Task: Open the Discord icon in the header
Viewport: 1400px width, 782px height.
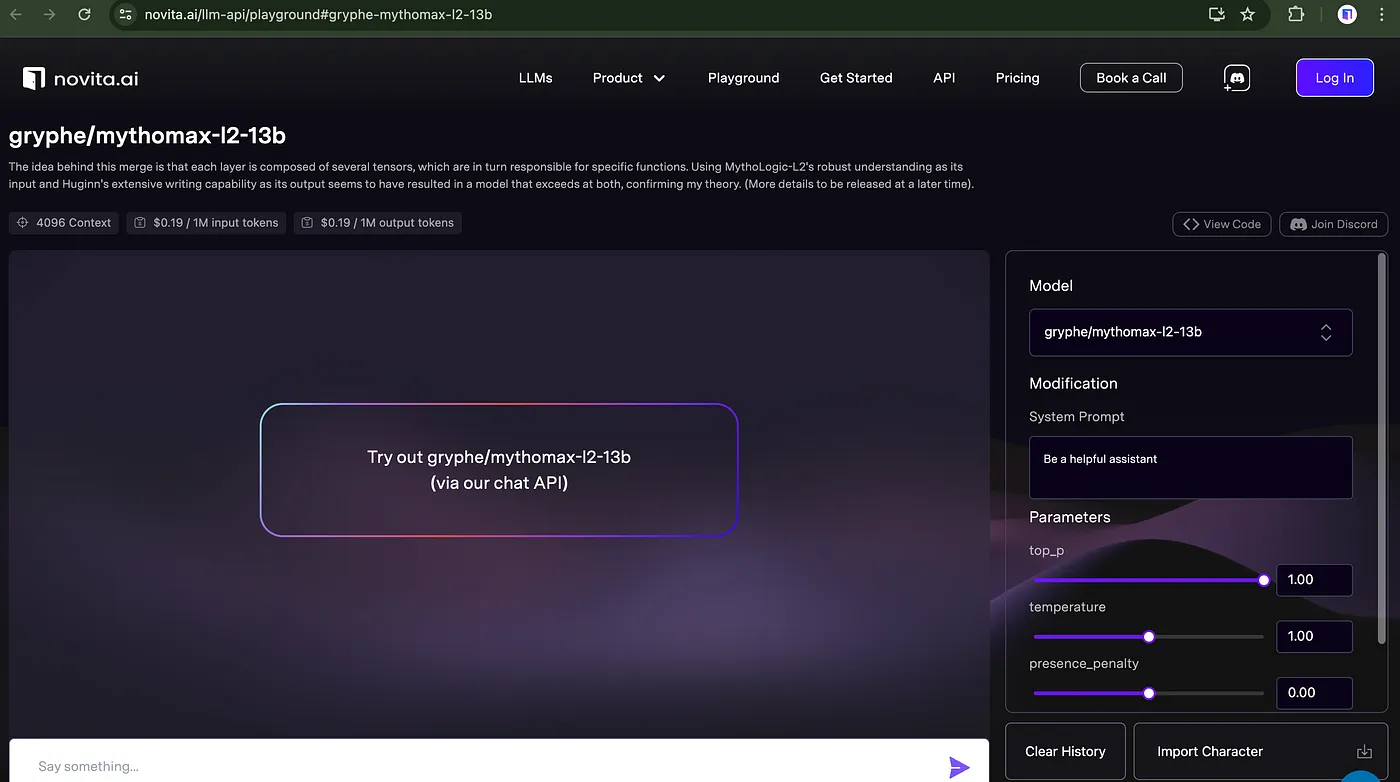Action: [x=1236, y=77]
